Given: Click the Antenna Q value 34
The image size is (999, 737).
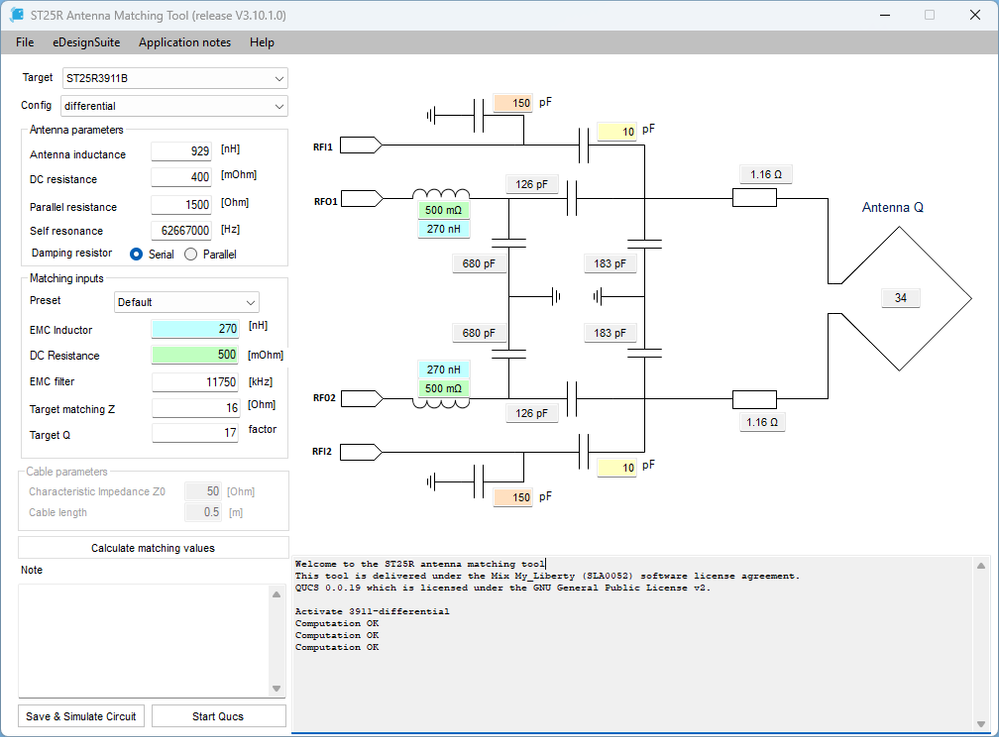Looking at the screenshot, I should [900, 297].
